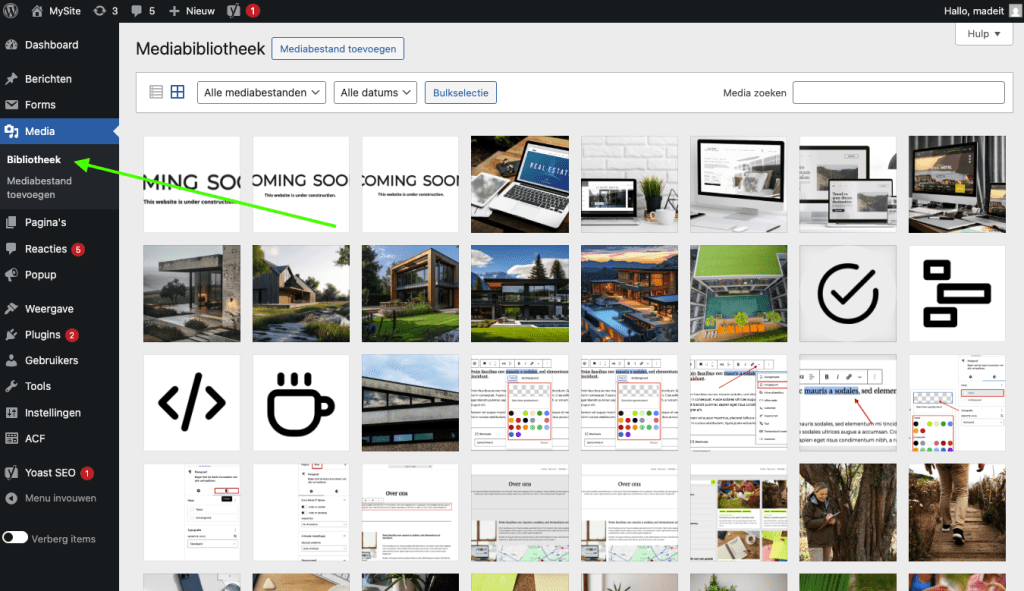The width and height of the screenshot is (1024, 591).
Task: Select the green-roof pool building thumbnail
Action: tap(739, 293)
